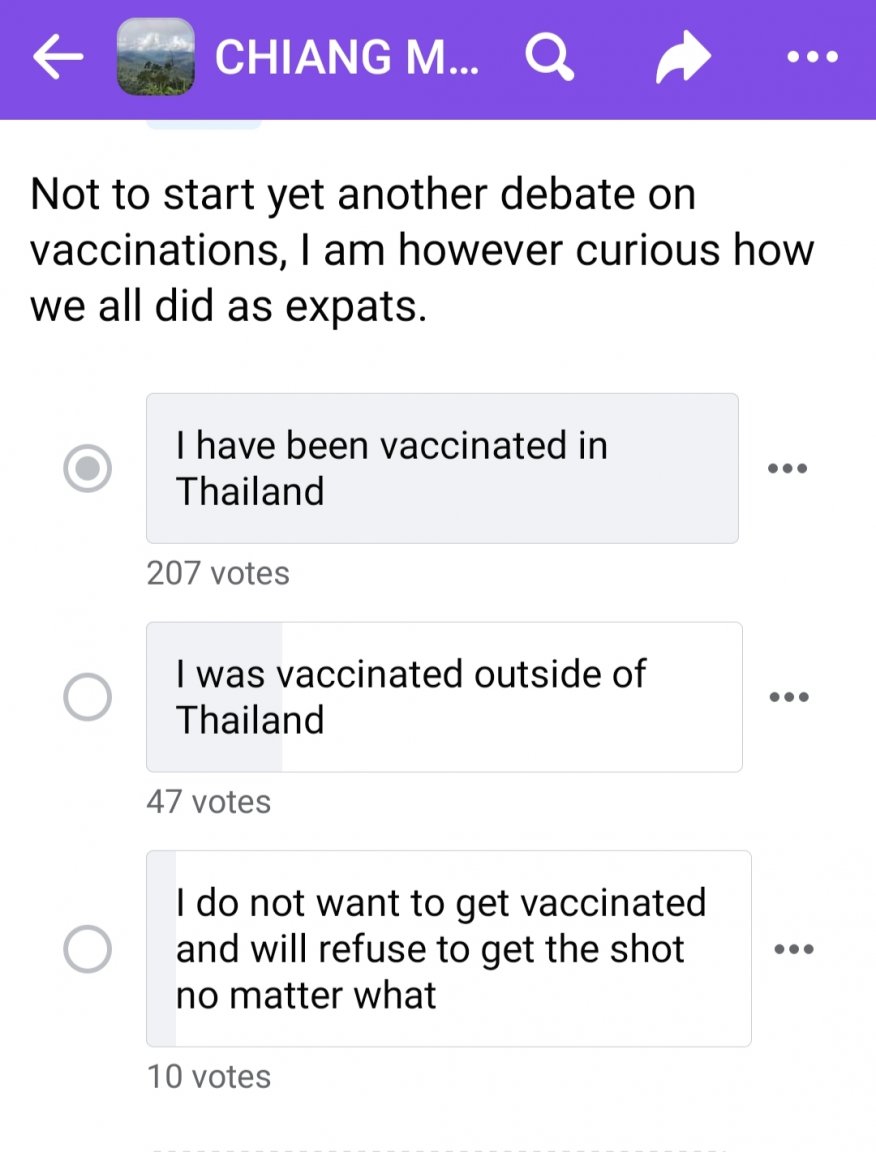Open the Chiang Mai group avatar thumbnail
876x1152 pixels.
click(x=156, y=57)
